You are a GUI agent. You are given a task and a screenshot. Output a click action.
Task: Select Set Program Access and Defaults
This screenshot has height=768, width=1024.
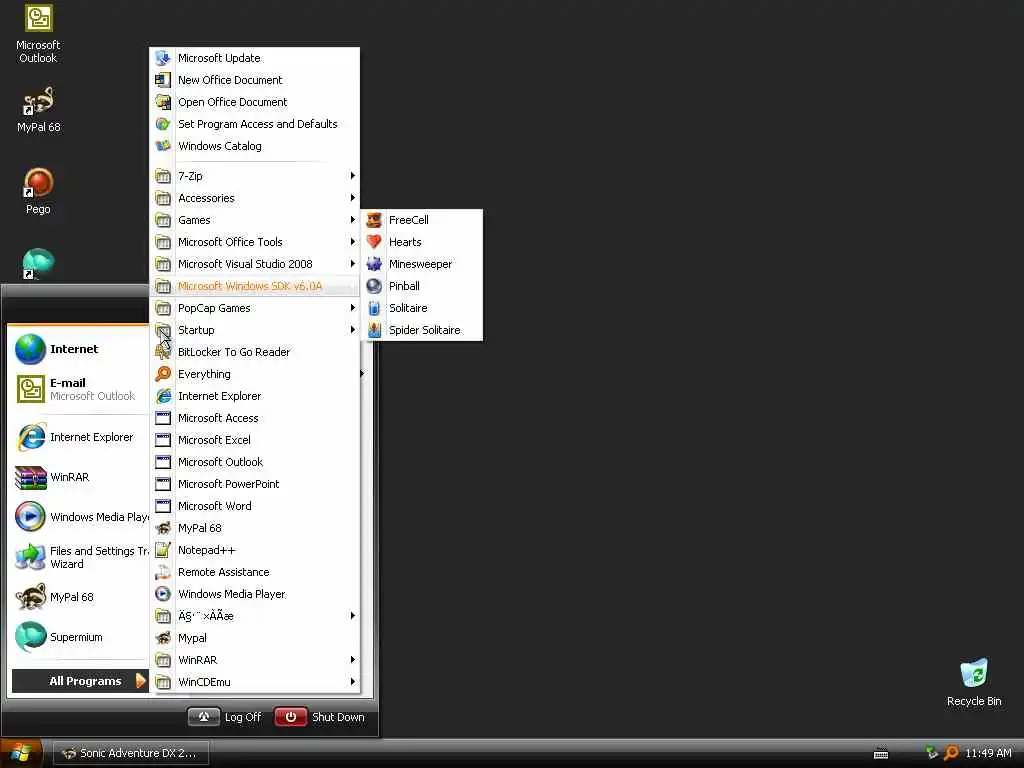click(x=255, y=124)
